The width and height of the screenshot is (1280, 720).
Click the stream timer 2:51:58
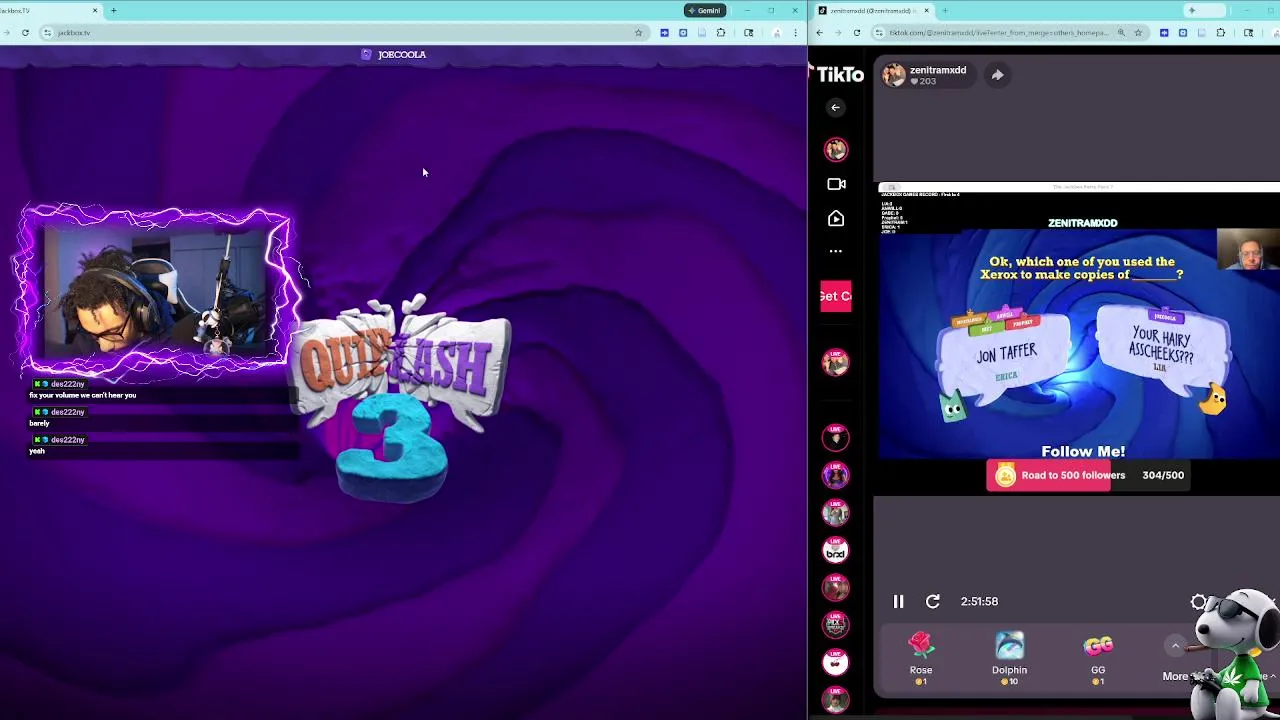[x=979, y=601]
